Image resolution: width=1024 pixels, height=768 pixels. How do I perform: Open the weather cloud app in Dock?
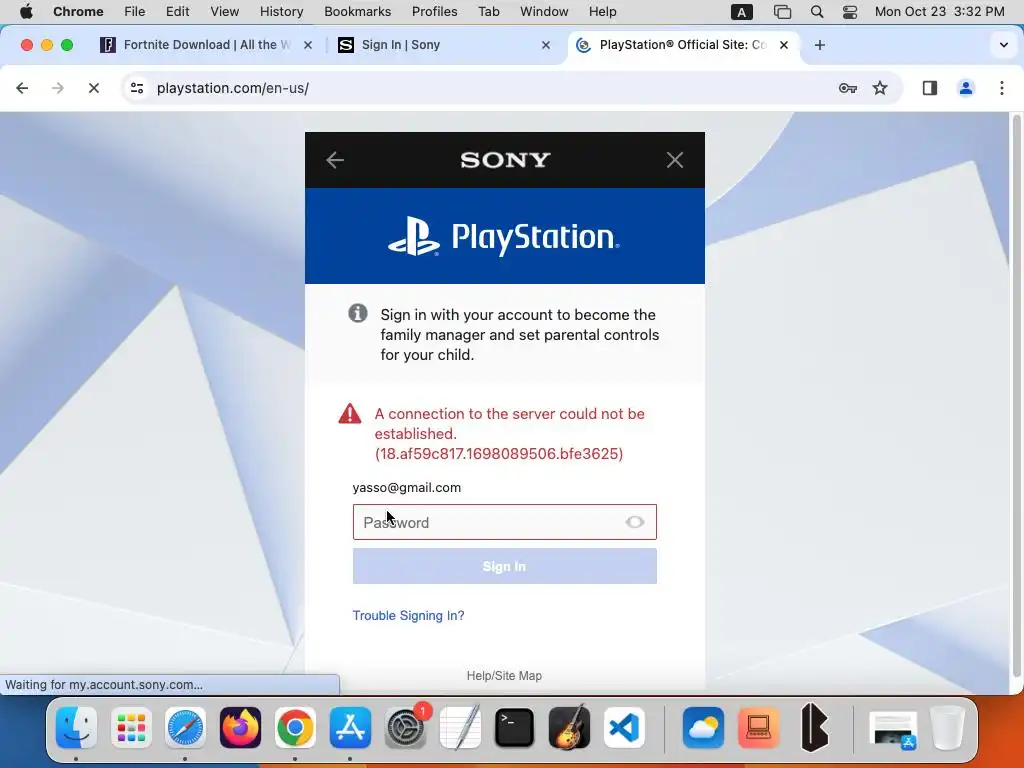click(703, 728)
